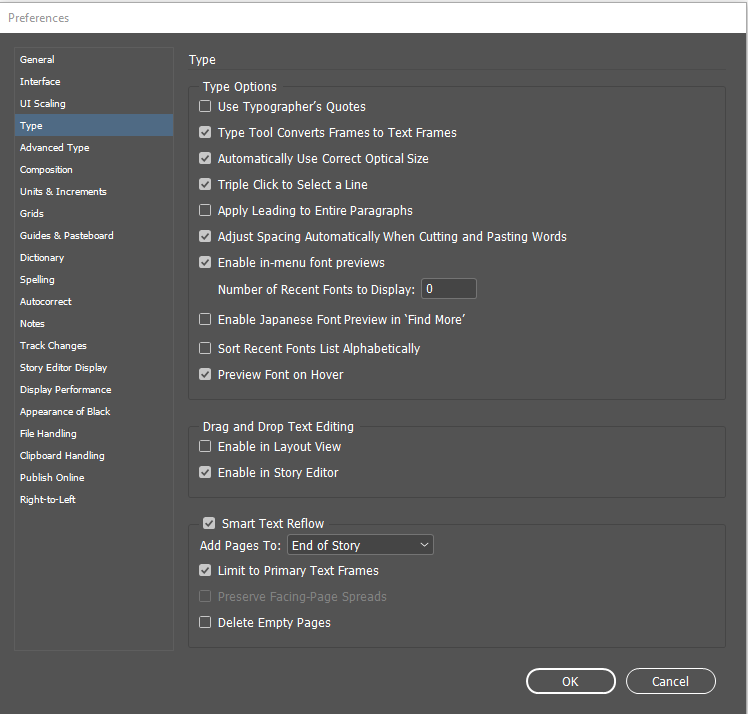Toggle Enable in-menu font previews
Viewport: 748px width, 714px height.
tap(205, 263)
